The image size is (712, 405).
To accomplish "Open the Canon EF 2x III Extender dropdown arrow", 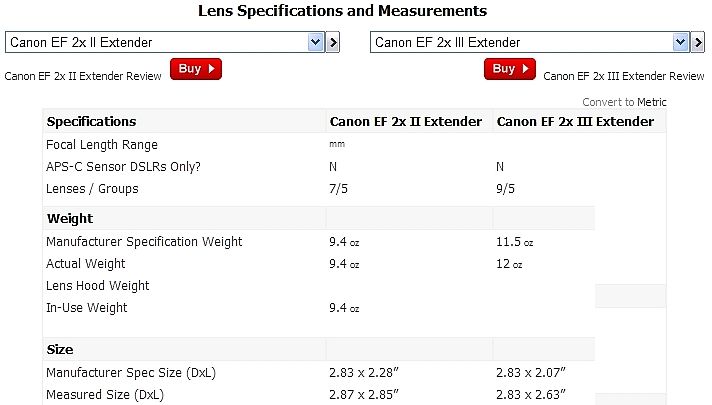I will [x=681, y=43].
